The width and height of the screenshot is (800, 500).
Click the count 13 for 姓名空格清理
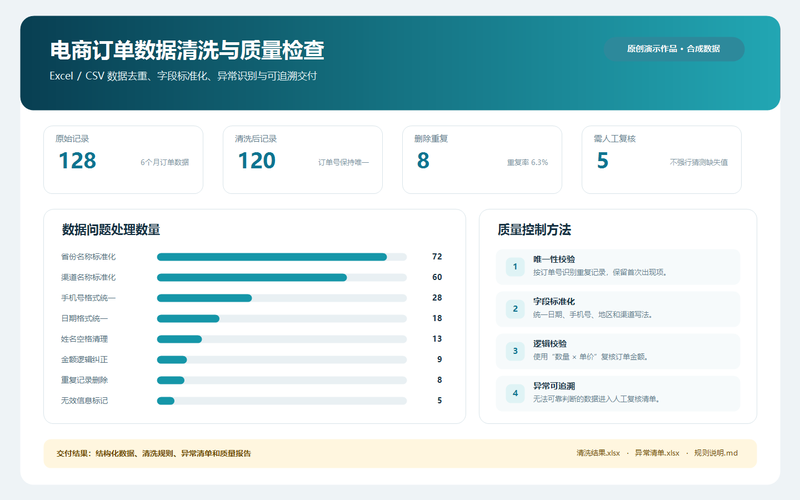pos(437,339)
